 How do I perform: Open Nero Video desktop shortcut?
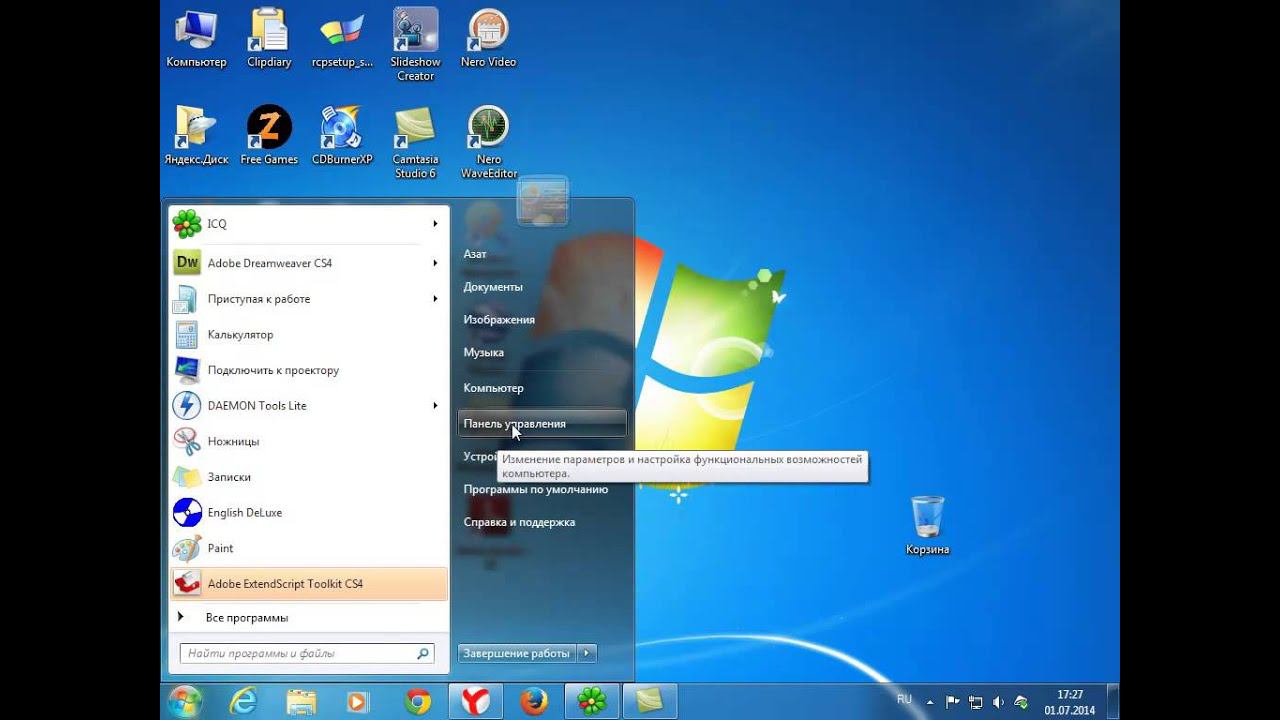click(x=488, y=38)
